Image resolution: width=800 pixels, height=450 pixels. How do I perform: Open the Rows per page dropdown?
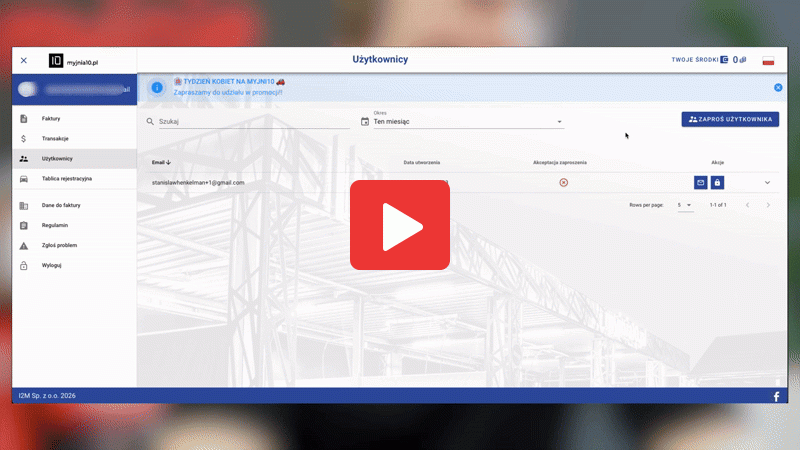coord(685,205)
